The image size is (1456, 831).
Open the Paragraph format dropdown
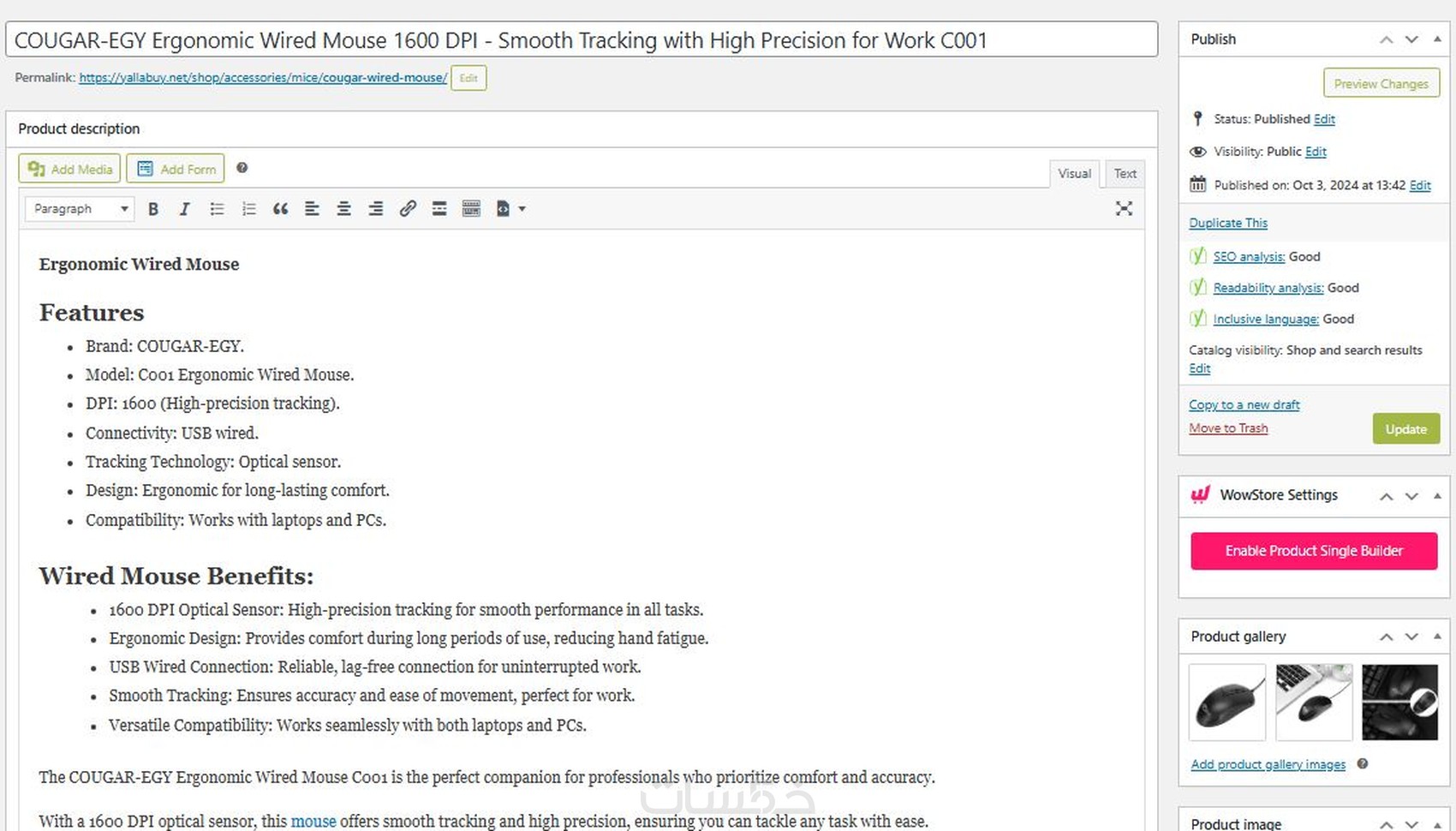coord(80,209)
